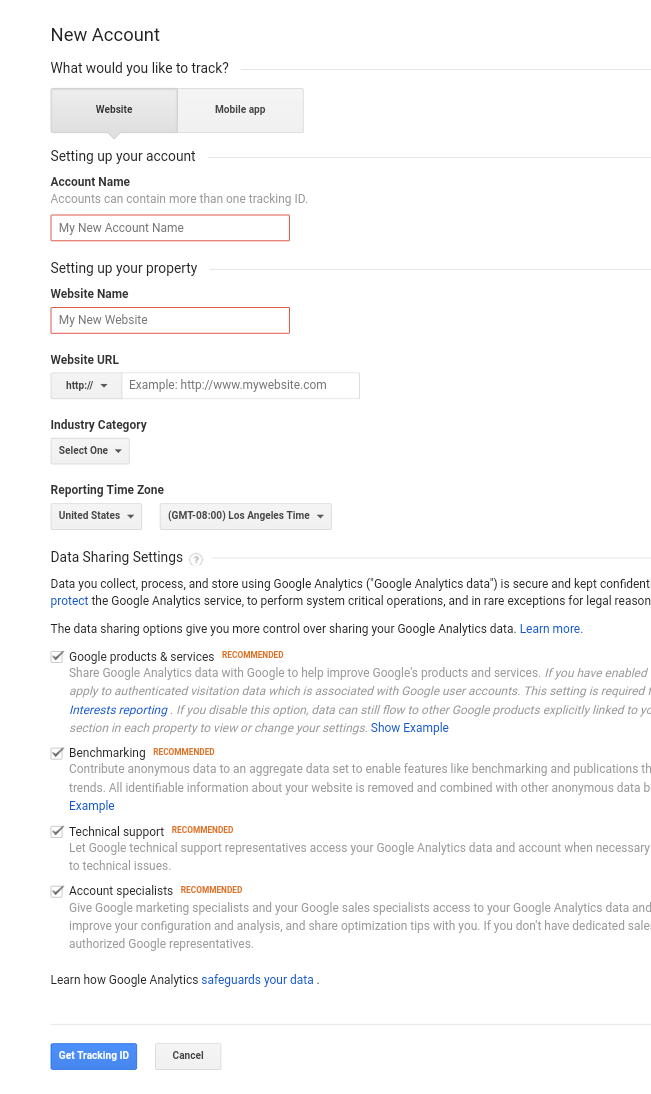The width and height of the screenshot is (651, 1094).
Task: Switch to Mobile app tracking tab
Action: pyautogui.click(x=240, y=110)
